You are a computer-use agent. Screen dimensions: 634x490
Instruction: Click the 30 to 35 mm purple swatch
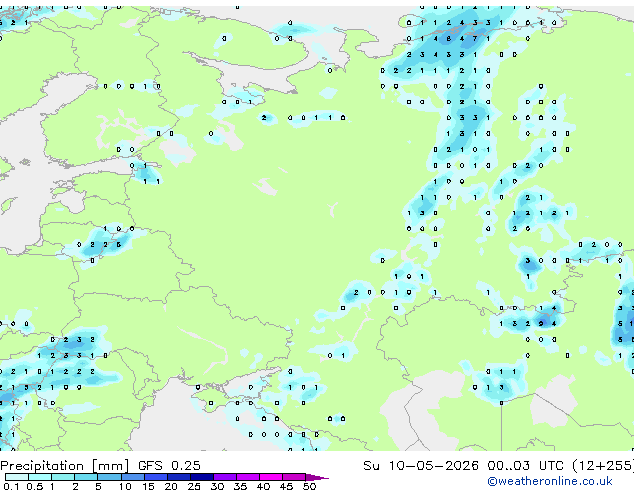[225, 477]
